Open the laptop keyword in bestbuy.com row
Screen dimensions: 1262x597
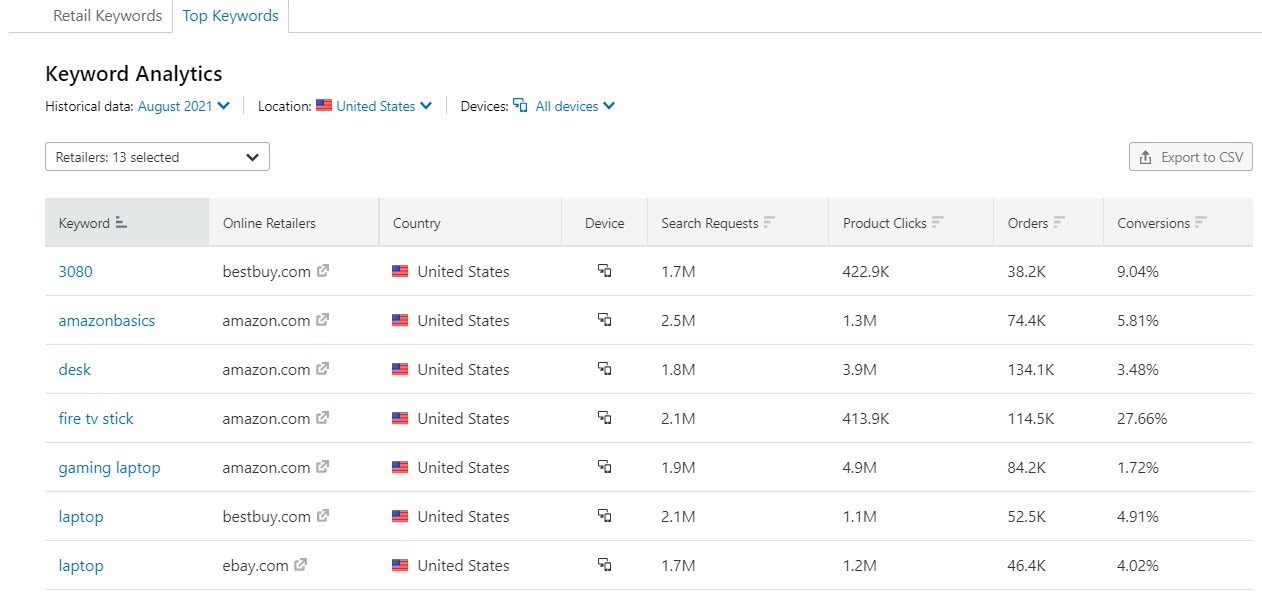81,517
